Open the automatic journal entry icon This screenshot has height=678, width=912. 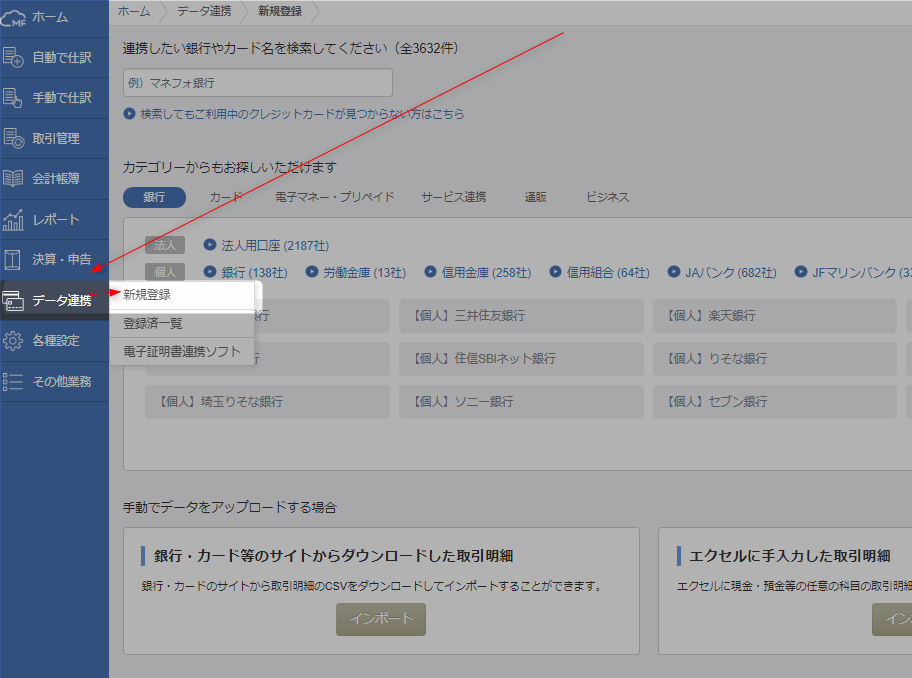pos(14,58)
